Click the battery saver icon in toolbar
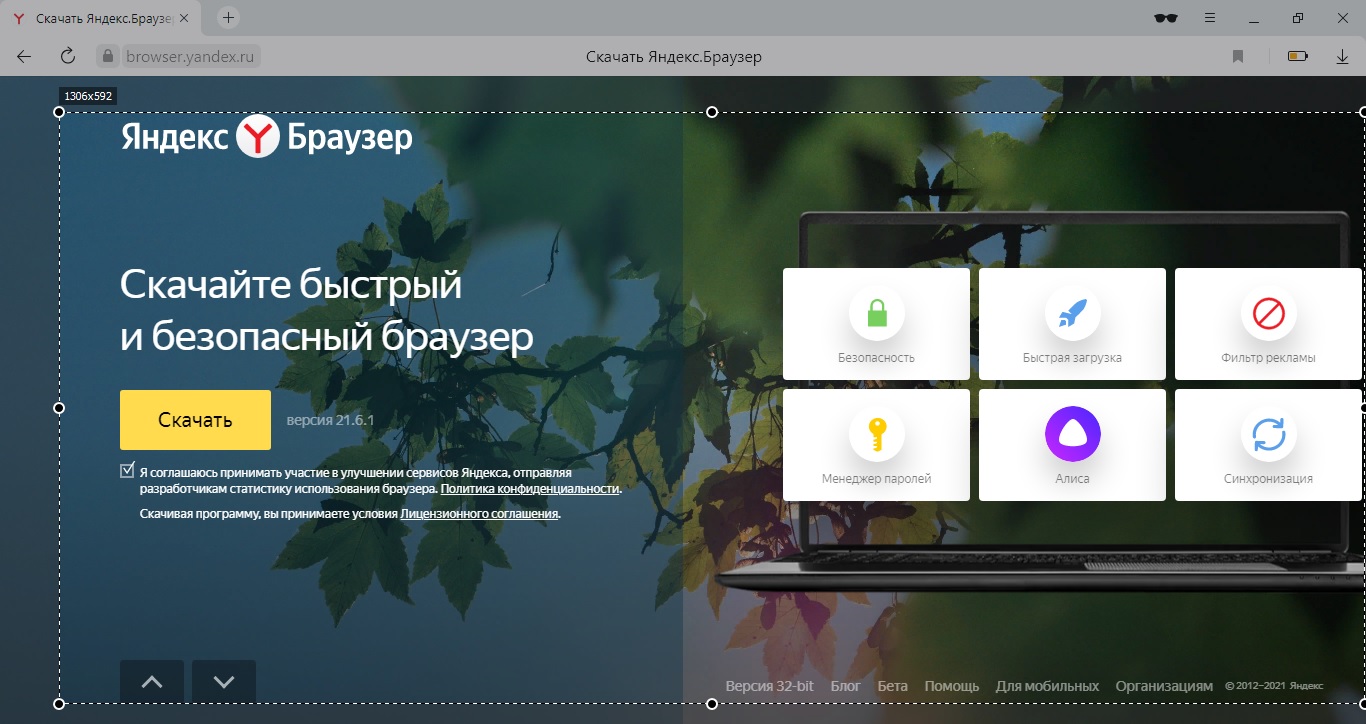The height and width of the screenshot is (724, 1366). click(1297, 57)
